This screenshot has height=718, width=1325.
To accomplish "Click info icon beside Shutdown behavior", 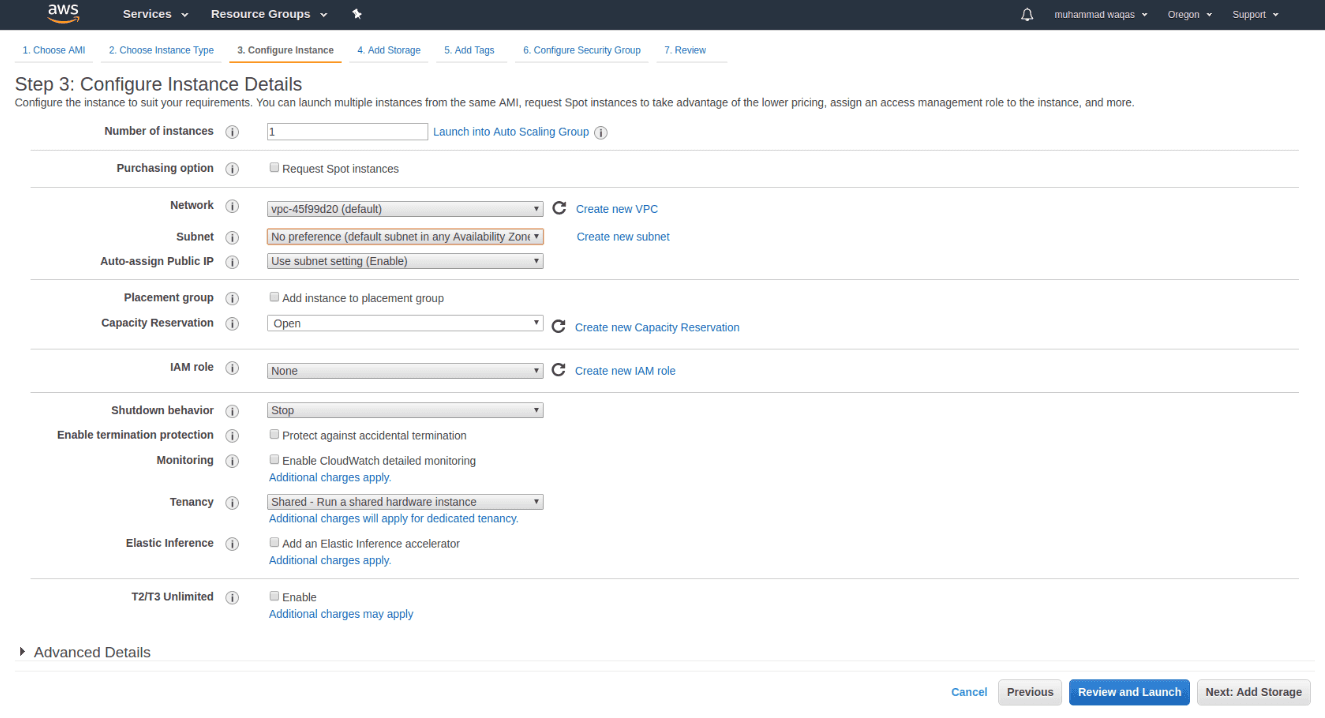I will (232, 411).
